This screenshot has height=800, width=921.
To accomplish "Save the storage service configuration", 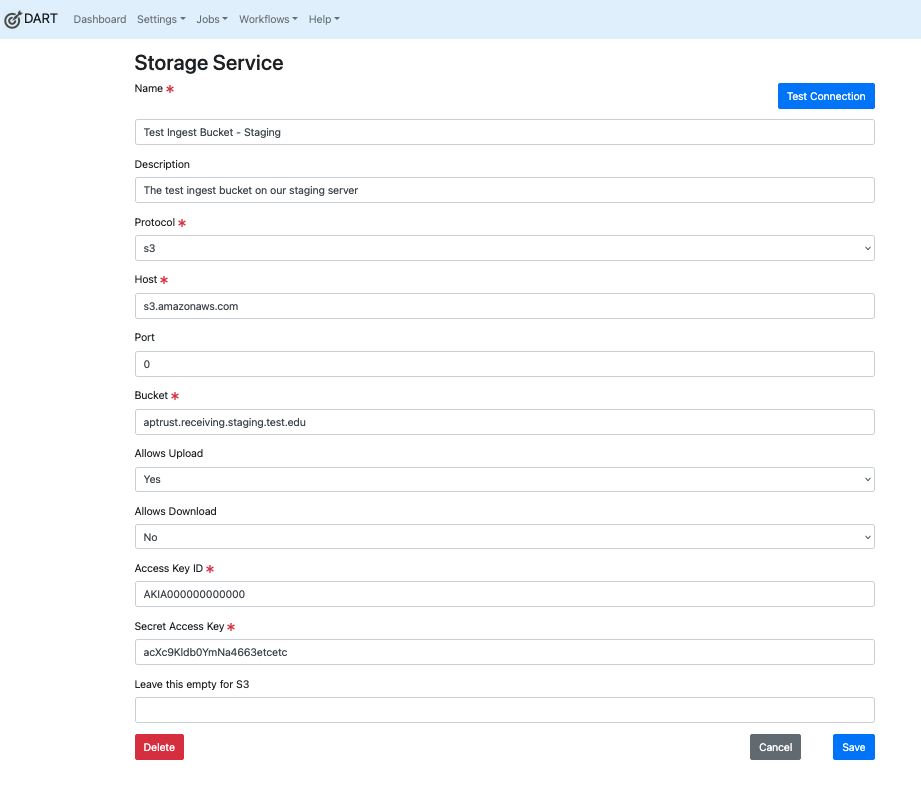I will click(x=853, y=747).
